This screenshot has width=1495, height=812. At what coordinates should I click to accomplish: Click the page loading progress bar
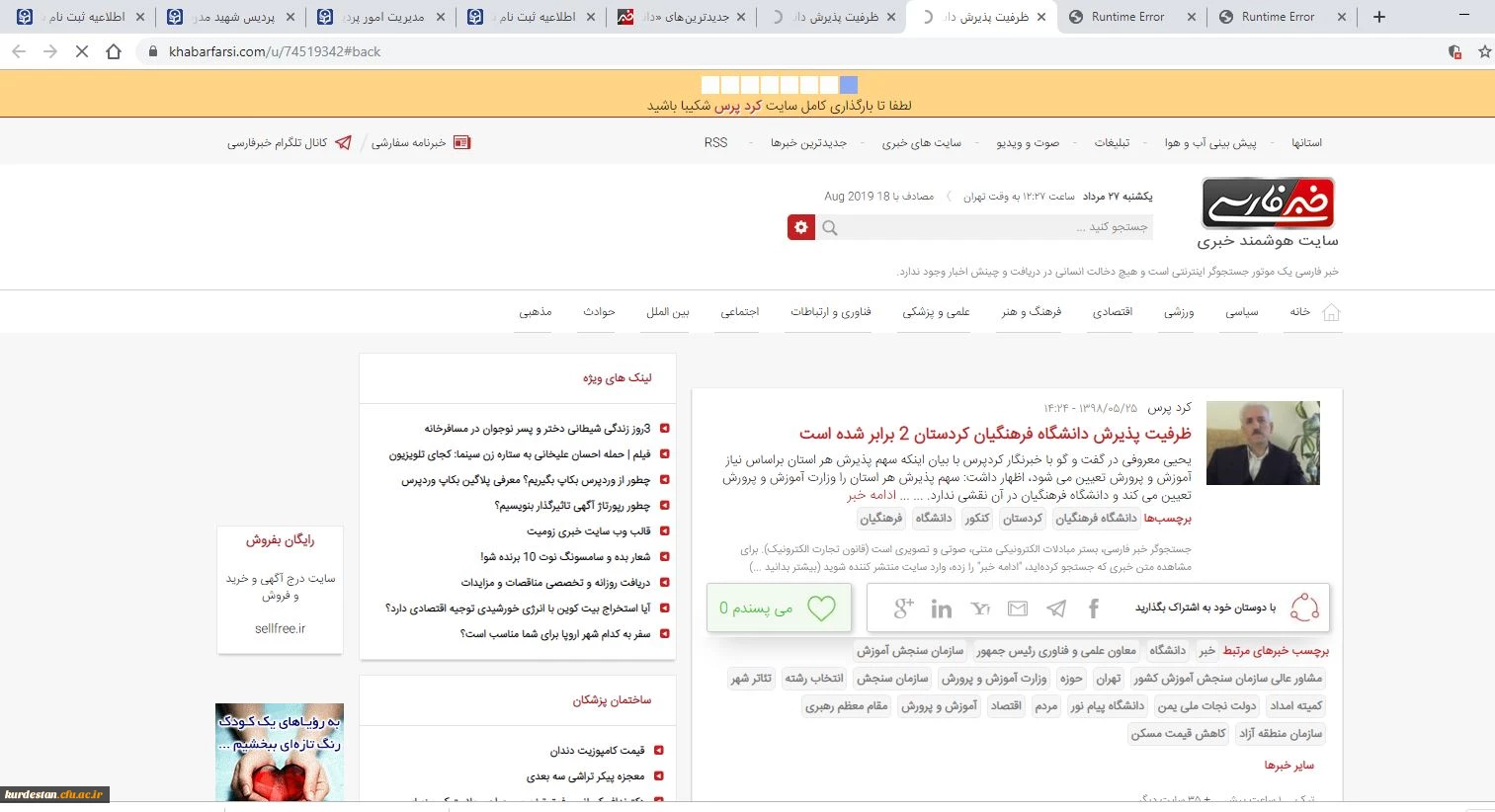click(x=779, y=85)
